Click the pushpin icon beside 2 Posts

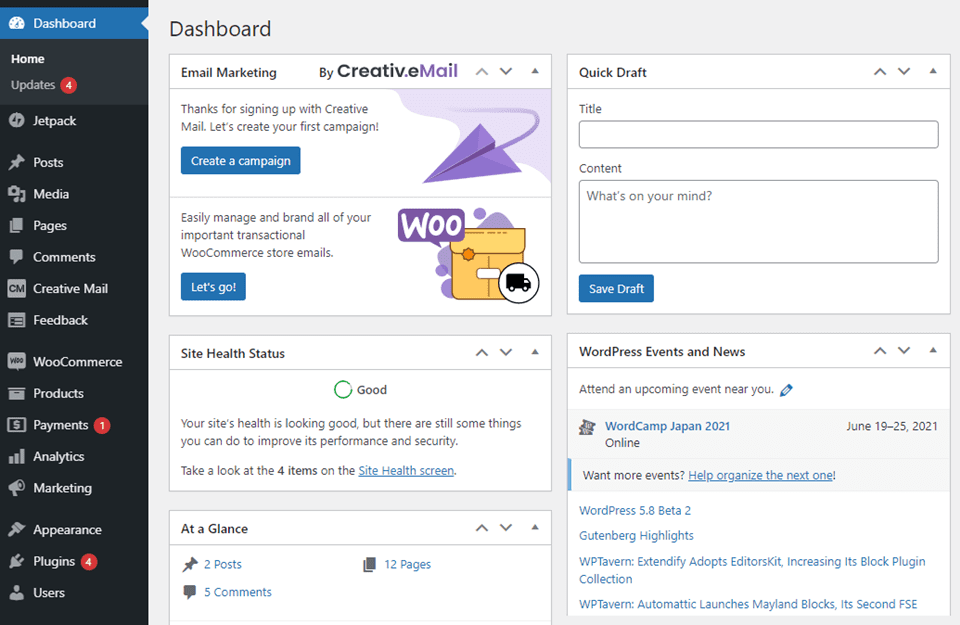[190, 564]
